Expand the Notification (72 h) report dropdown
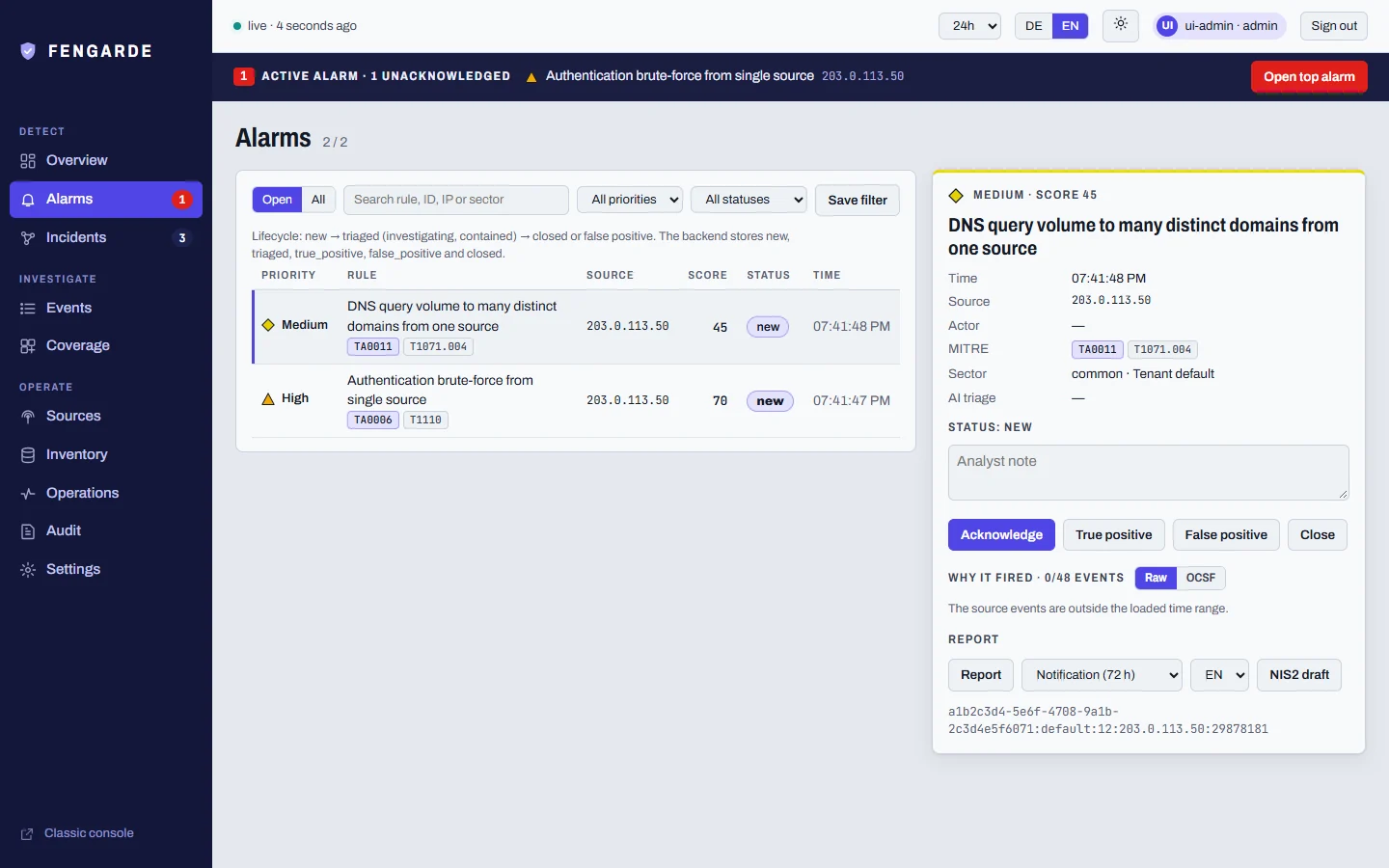This screenshot has width=1389, height=868. [1103, 675]
